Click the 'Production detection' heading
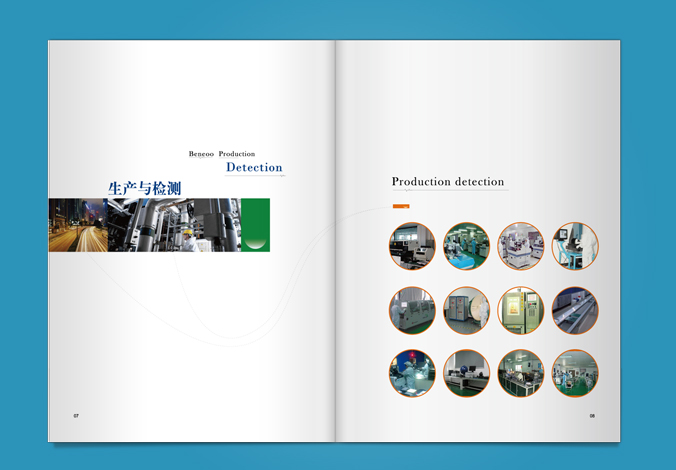The height and width of the screenshot is (470, 676). pyautogui.click(x=448, y=182)
